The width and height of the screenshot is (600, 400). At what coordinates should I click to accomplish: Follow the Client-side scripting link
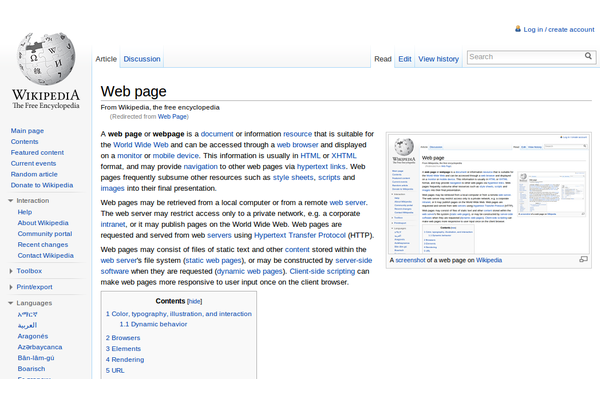click(x=322, y=271)
